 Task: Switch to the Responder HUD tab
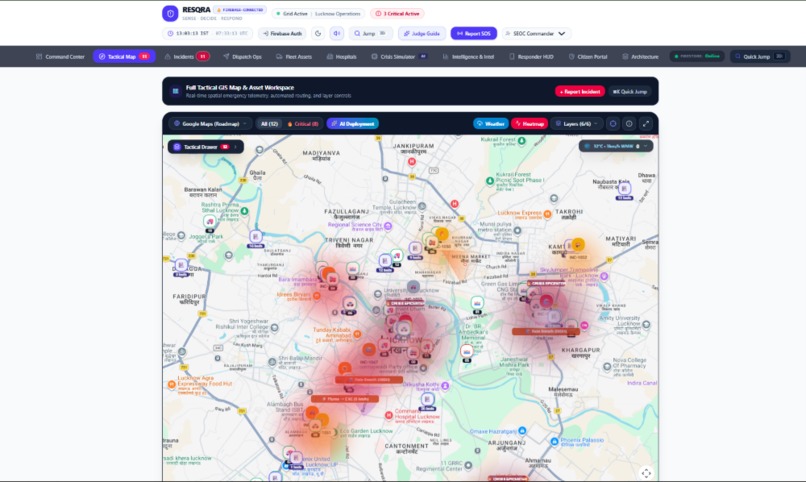(x=531, y=57)
